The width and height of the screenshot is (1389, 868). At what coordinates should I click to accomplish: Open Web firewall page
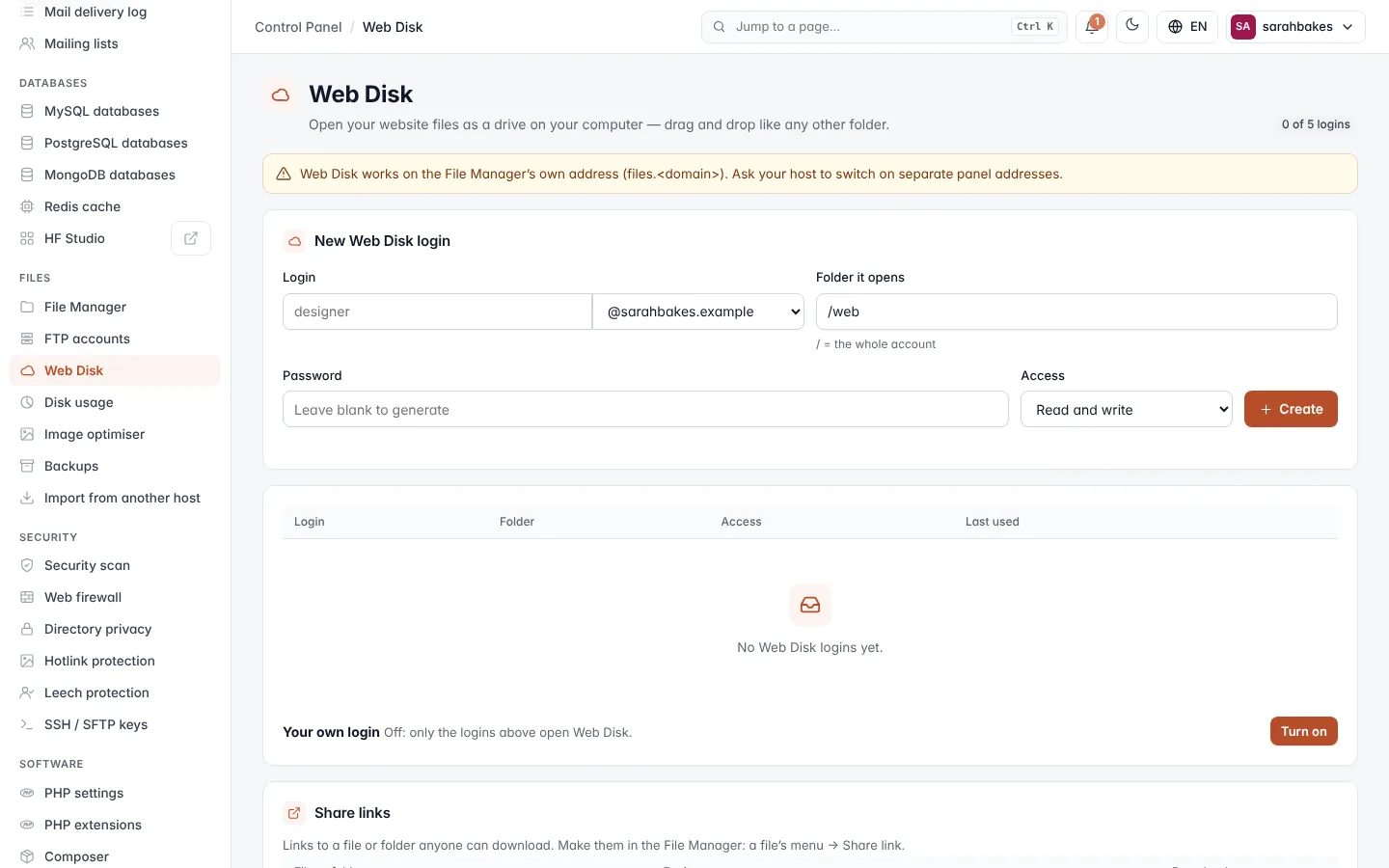(x=115, y=597)
